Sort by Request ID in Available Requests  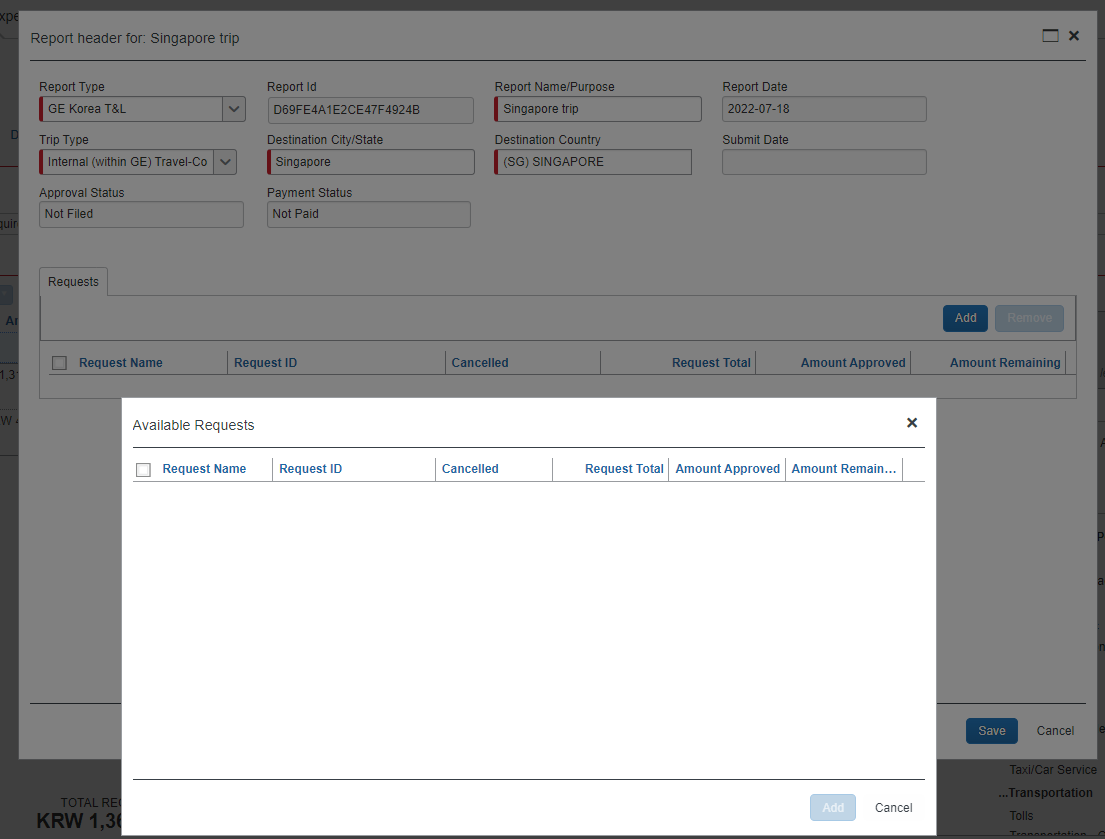coord(310,469)
